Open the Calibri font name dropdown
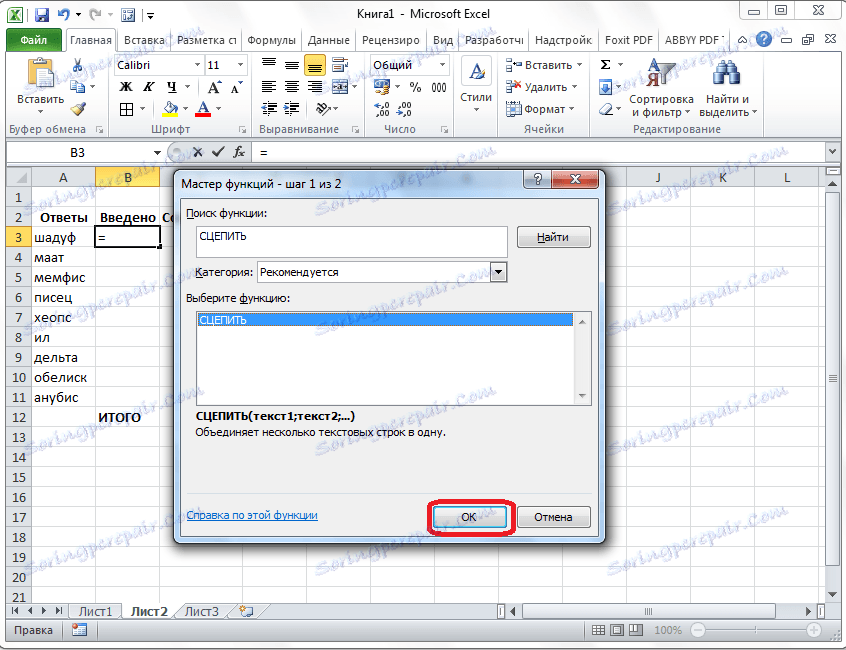Screen dimensions: 846x650 point(197,65)
